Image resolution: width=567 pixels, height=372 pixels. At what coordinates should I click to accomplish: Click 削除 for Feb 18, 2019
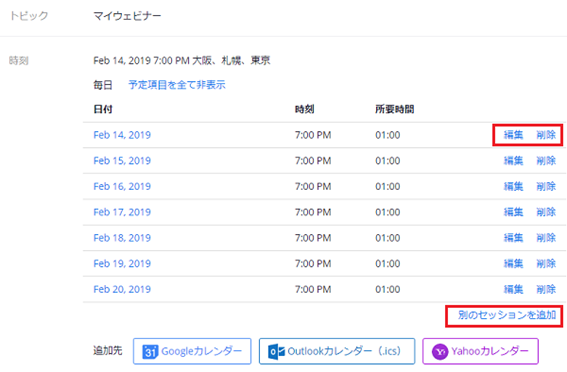pyautogui.click(x=546, y=238)
